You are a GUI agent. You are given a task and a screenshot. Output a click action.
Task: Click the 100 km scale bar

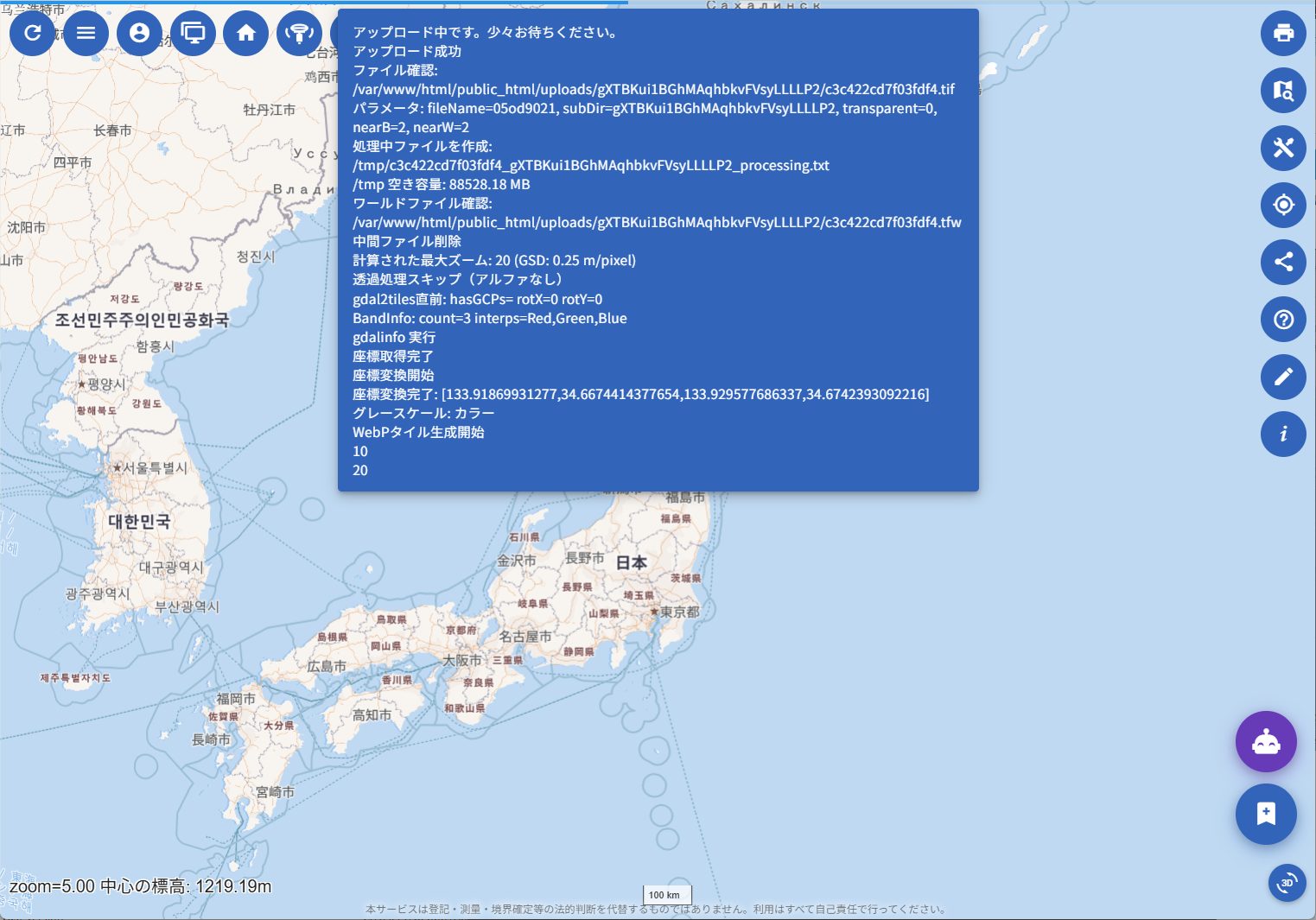click(665, 895)
